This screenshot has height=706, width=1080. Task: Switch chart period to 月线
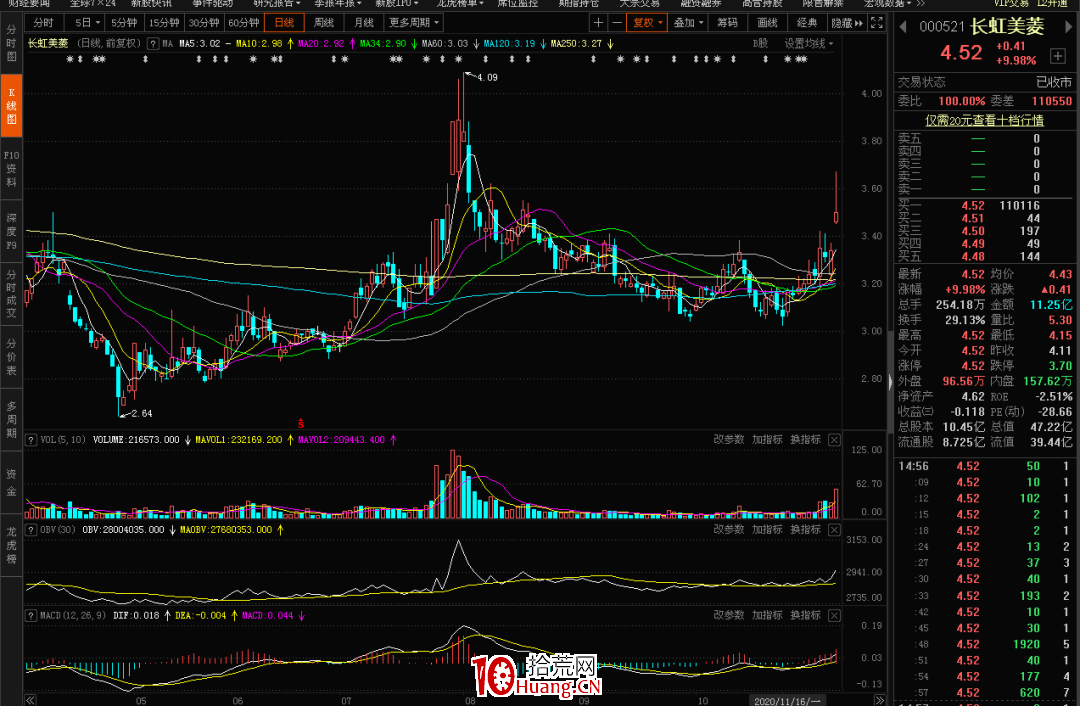[x=363, y=23]
